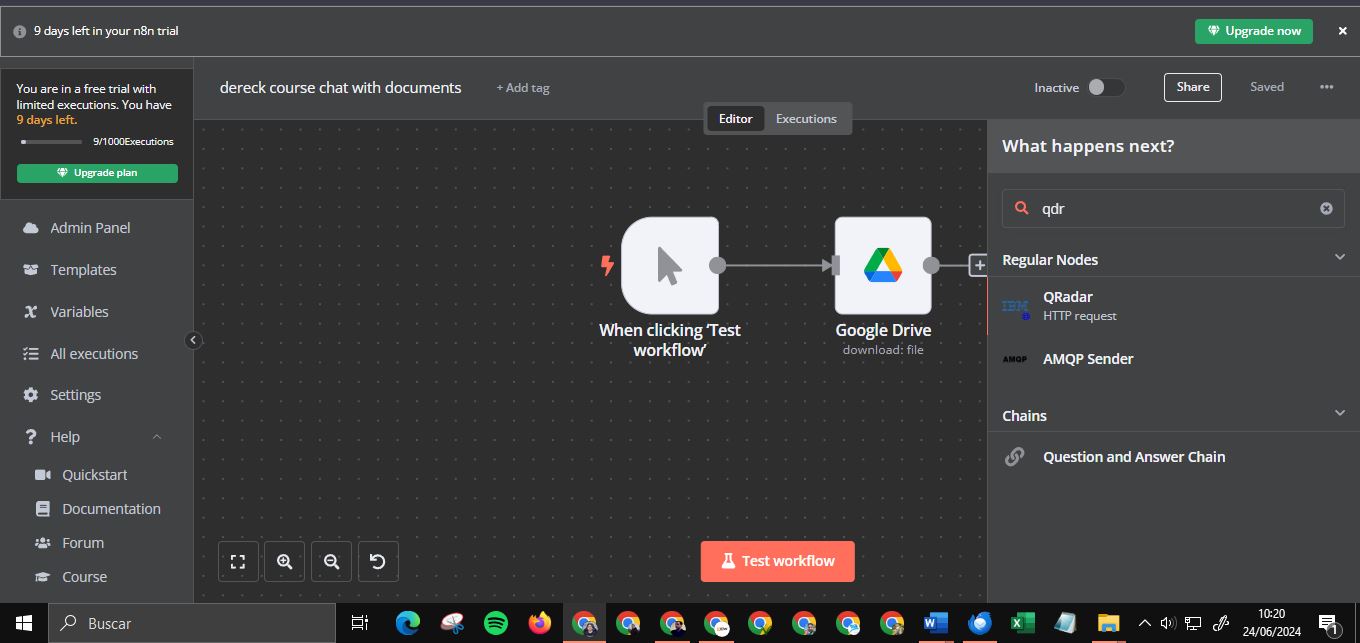
Task: Click the plus connector after Google Drive
Action: click(x=979, y=265)
